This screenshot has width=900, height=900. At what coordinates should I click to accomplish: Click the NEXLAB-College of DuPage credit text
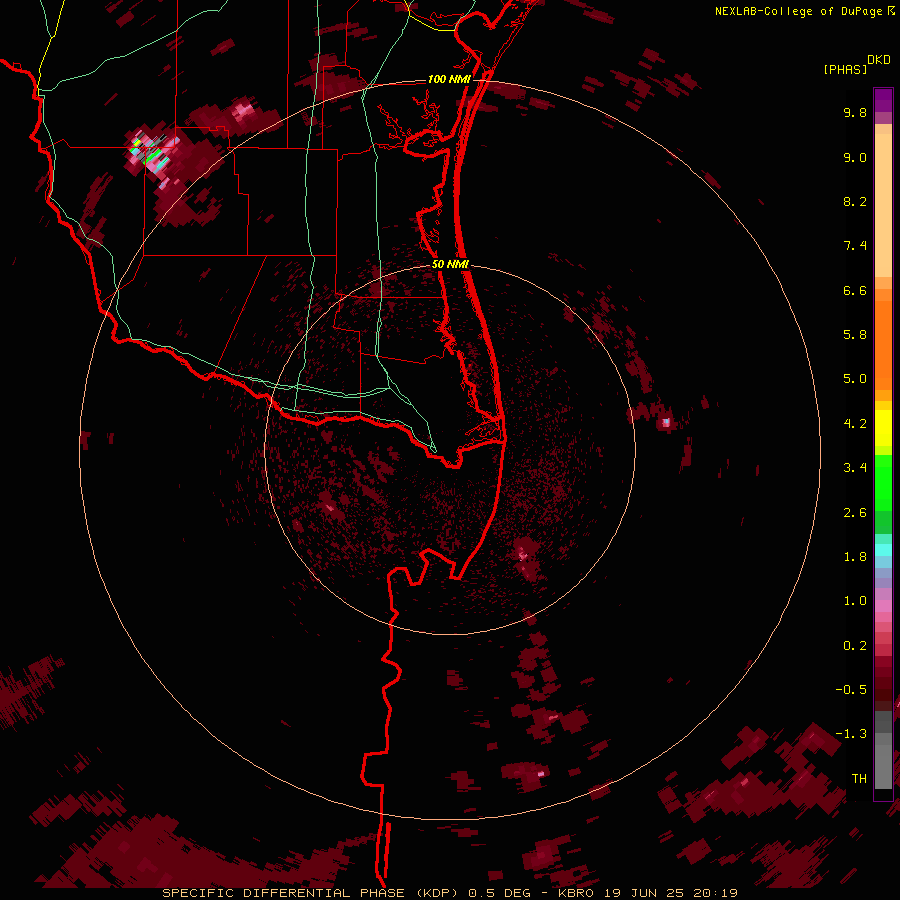799,11
